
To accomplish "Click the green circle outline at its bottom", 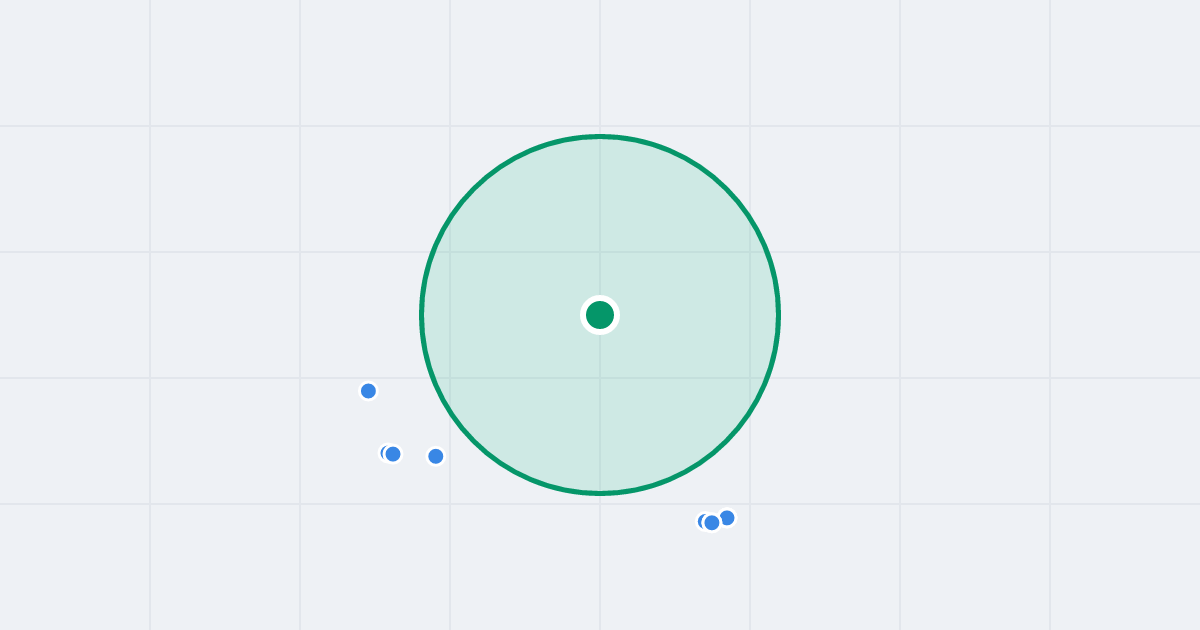I will [x=600, y=493].
